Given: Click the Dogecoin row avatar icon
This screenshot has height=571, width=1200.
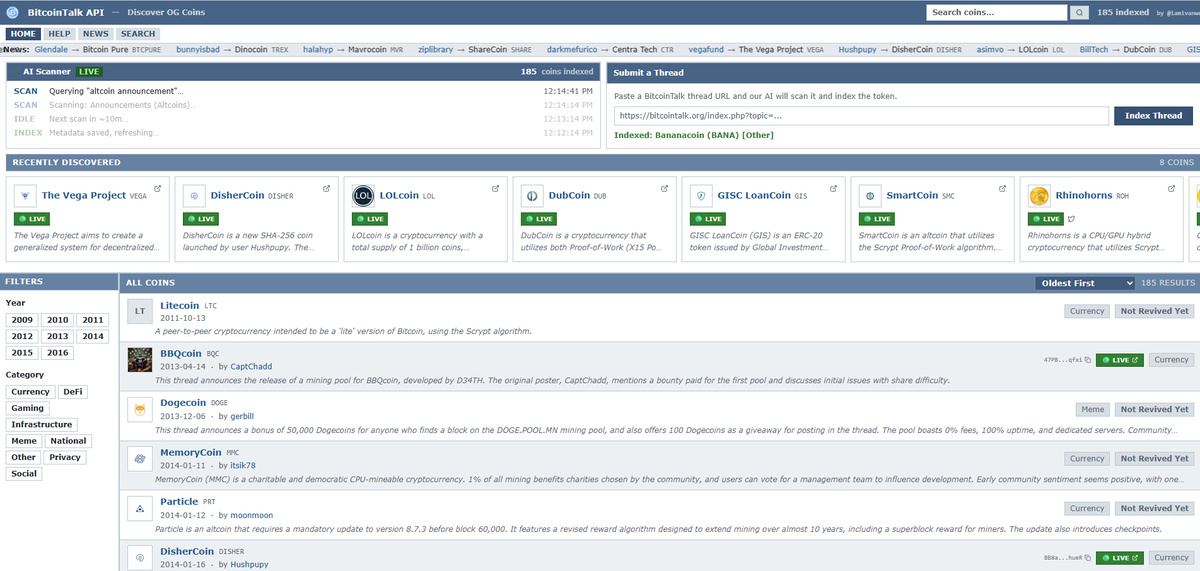Looking at the screenshot, I should [140, 409].
